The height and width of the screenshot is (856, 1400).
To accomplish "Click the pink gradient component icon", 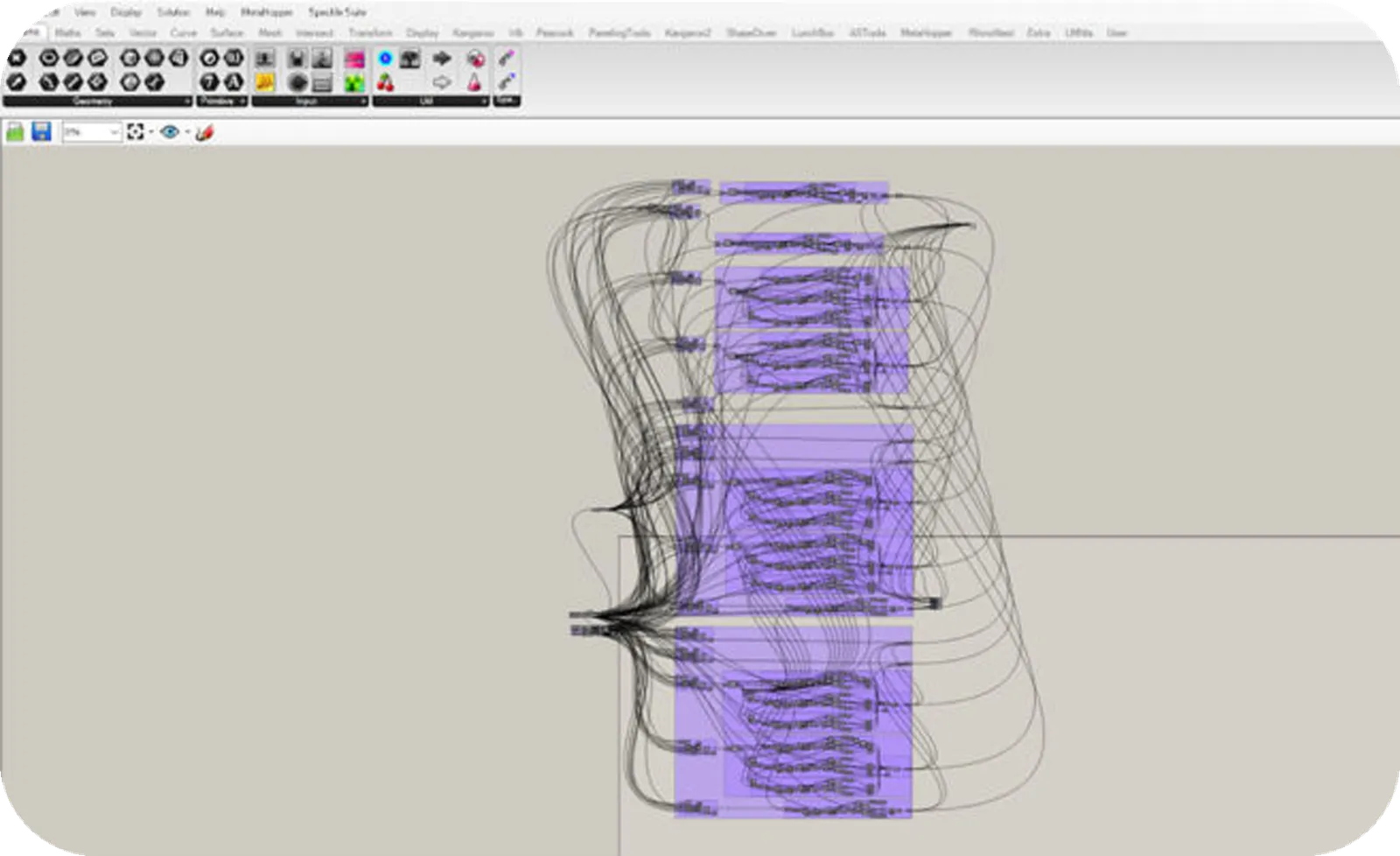I will click(354, 60).
